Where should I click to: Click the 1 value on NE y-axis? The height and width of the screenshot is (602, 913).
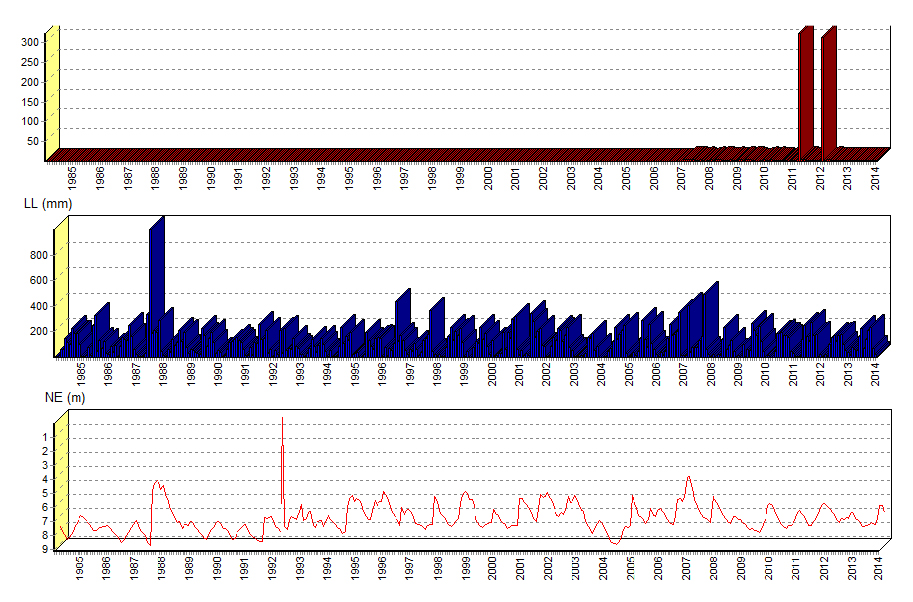tap(45, 437)
